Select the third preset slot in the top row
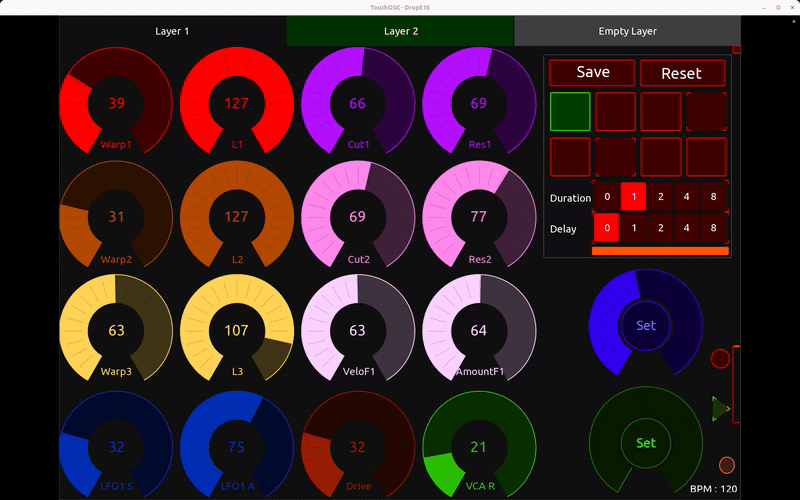Screen dimensions: 800x500 coord(661,111)
